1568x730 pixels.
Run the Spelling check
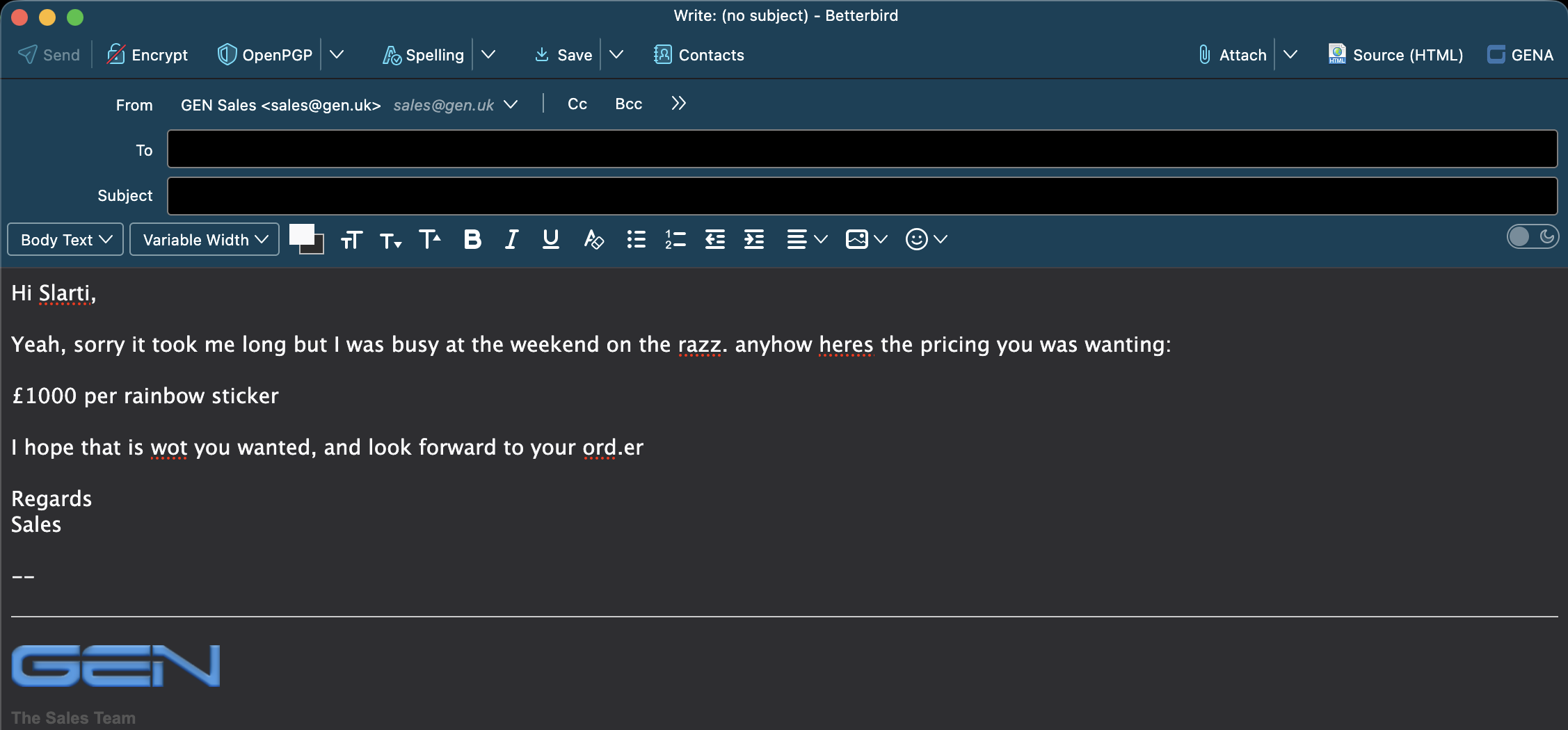coord(423,55)
